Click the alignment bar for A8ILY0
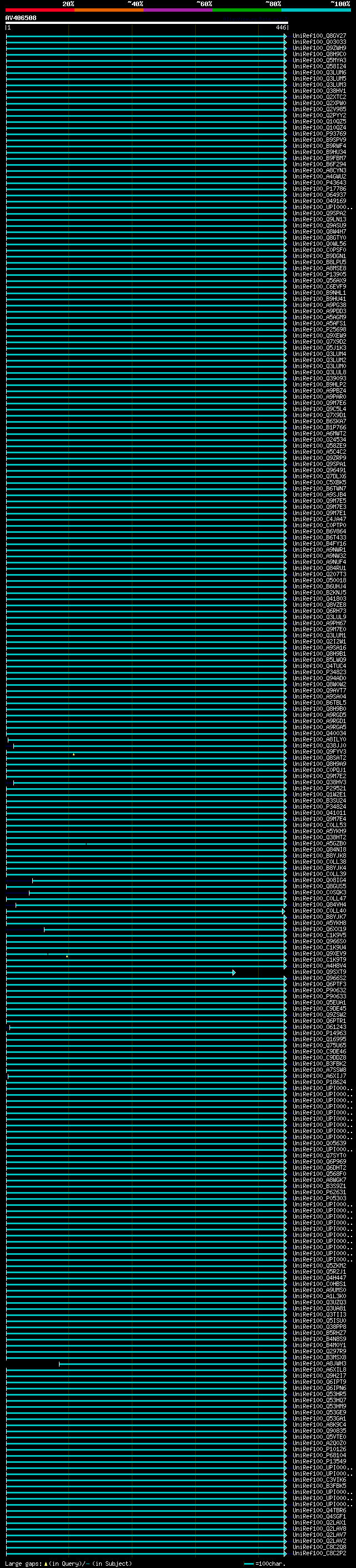The width and height of the screenshot is (356, 1568). tap(147, 740)
